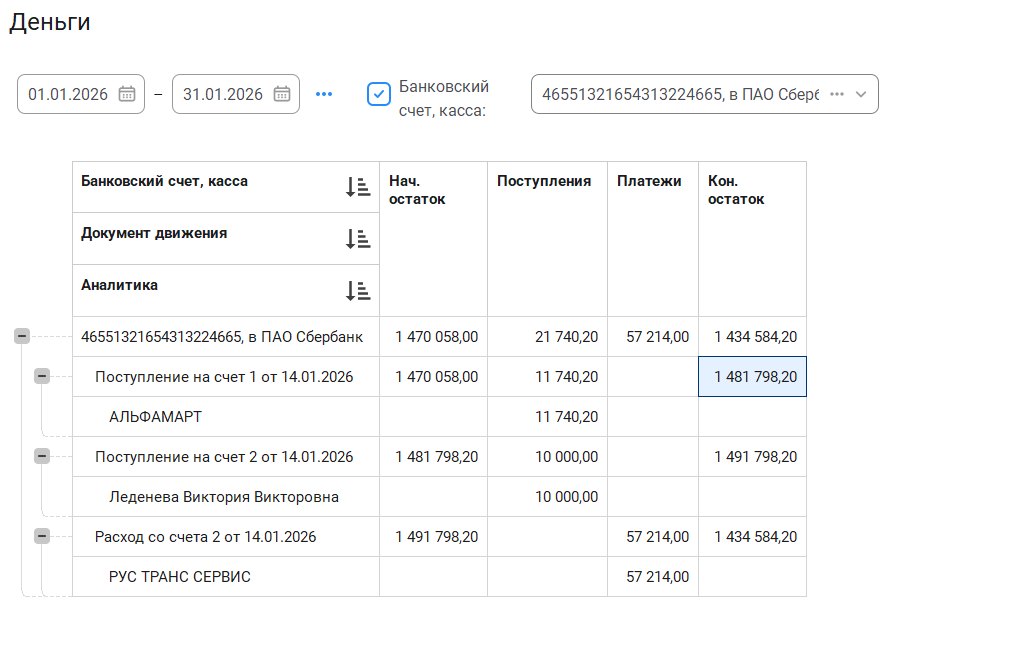Click the three-dot period selection button
Viewport: 1029px width, 657px height.
pyautogui.click(x=323, y=94)
